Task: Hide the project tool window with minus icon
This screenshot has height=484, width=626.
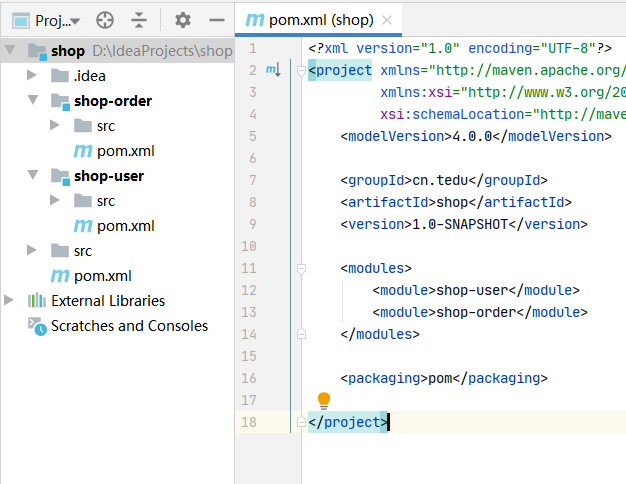Action: [217, 20]
